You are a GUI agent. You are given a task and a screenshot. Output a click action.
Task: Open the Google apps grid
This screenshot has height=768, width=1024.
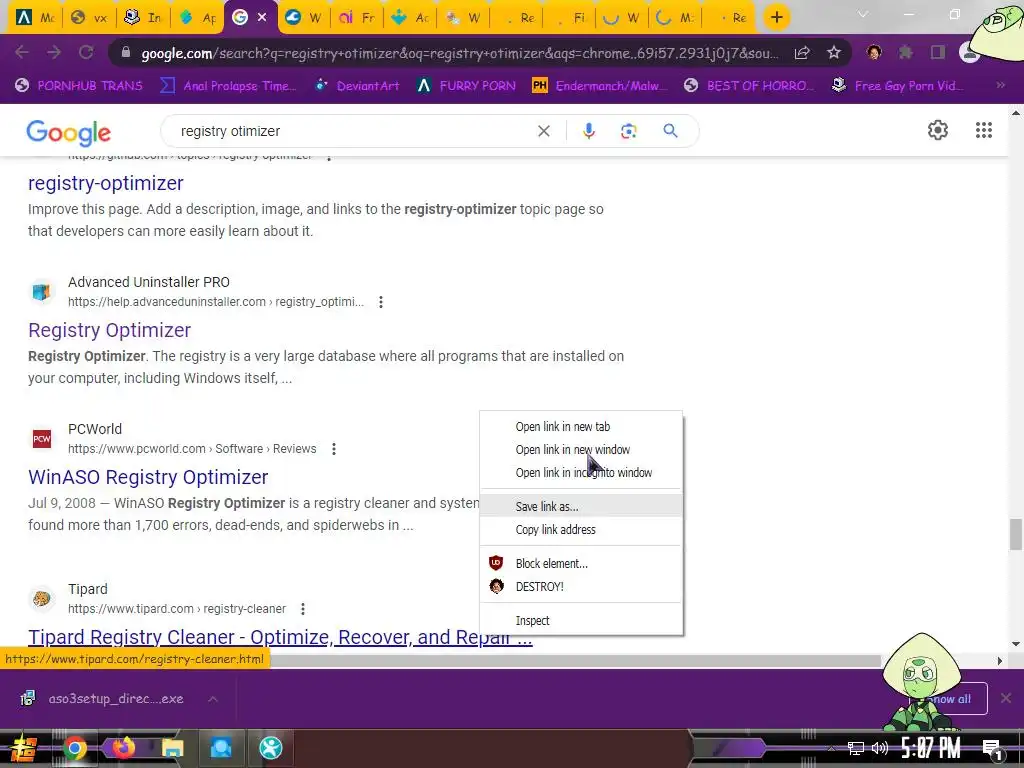coord(984,130)
